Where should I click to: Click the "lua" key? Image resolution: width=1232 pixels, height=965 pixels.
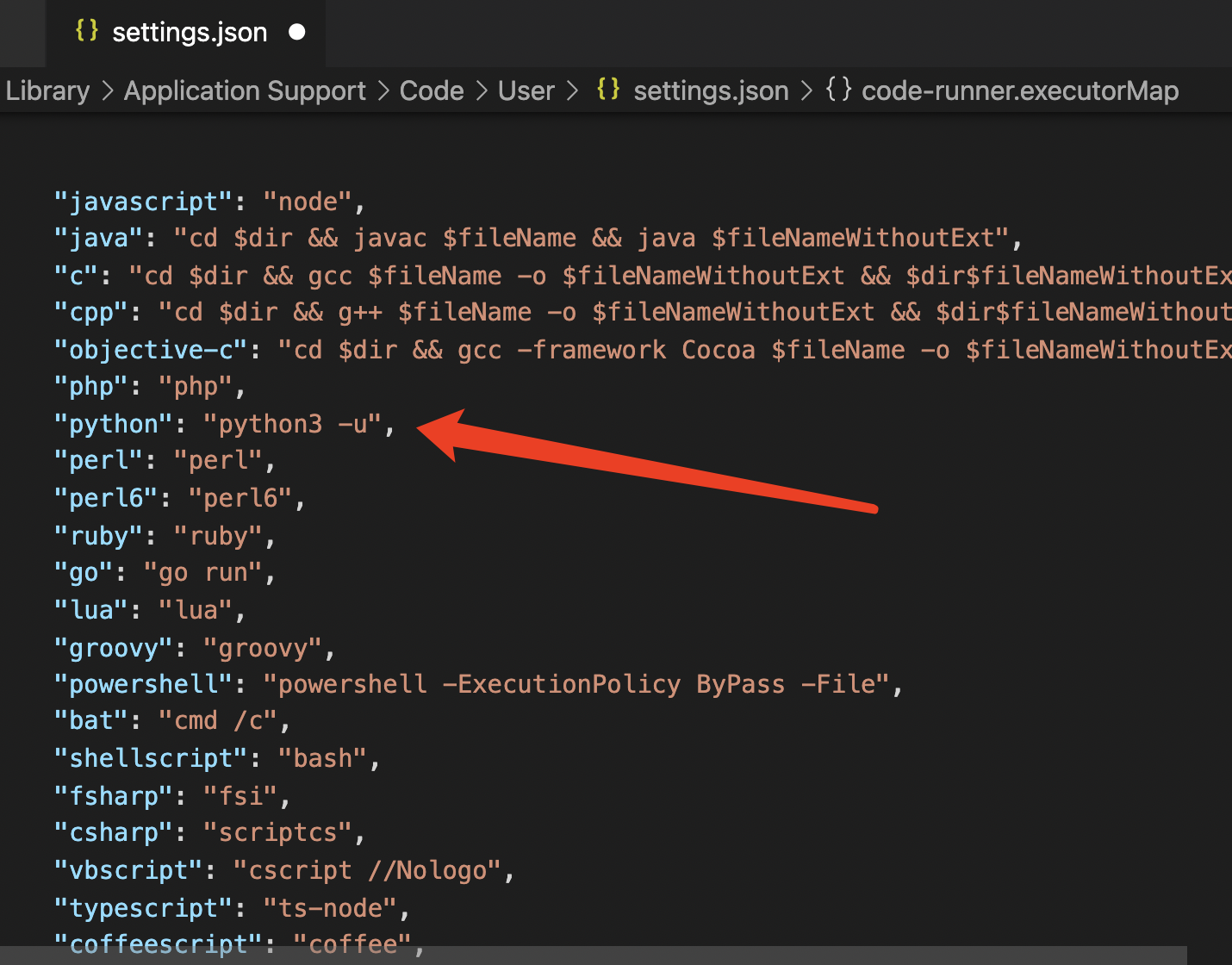tap(90, 610)
